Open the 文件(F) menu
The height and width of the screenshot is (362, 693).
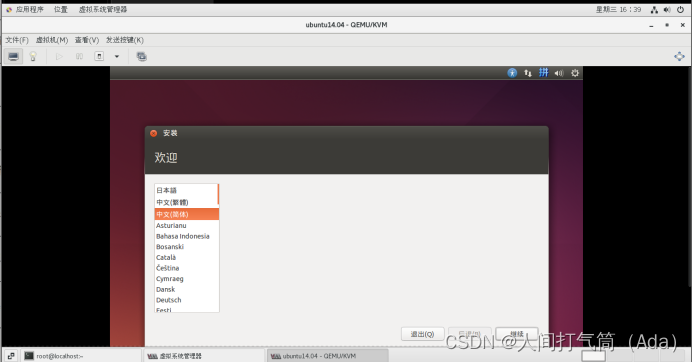(17, 40)
